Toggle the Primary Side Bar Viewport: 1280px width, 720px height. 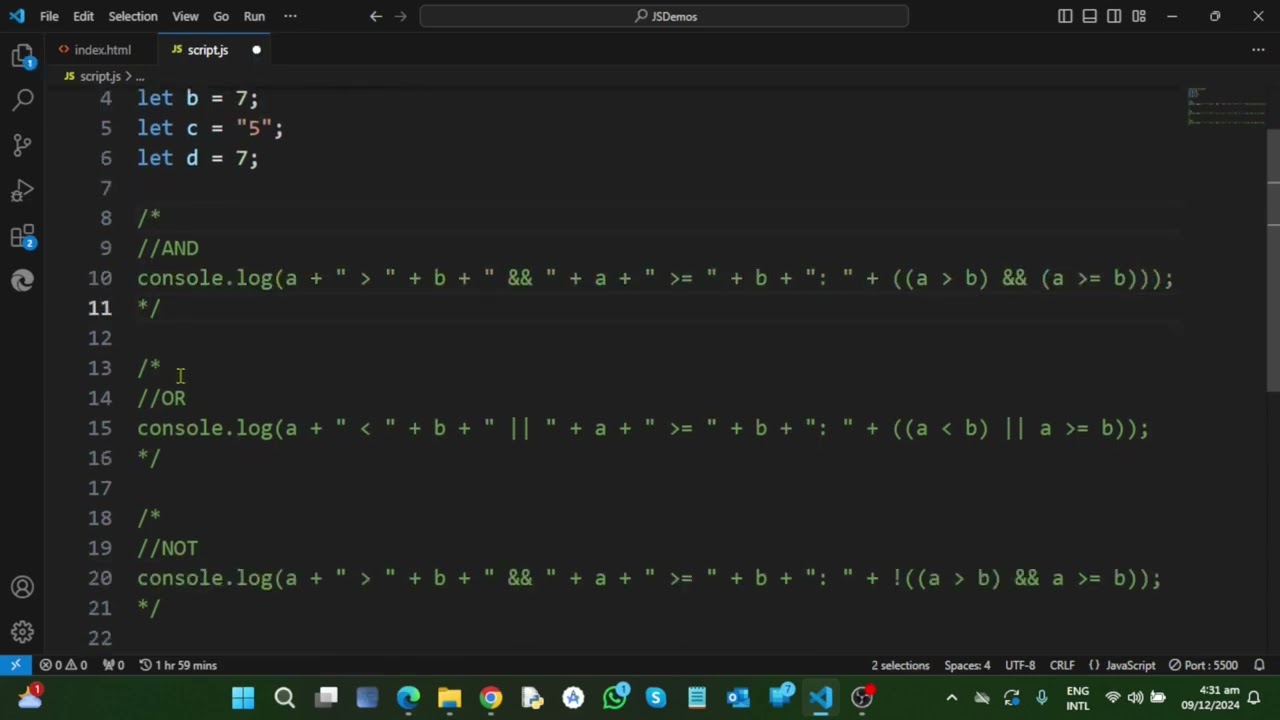click(1065, 16)
